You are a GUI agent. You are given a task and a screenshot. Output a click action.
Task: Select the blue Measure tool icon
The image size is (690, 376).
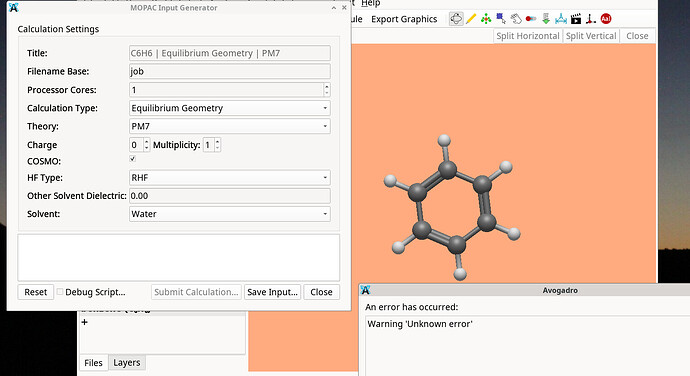(x=561, y=19)
